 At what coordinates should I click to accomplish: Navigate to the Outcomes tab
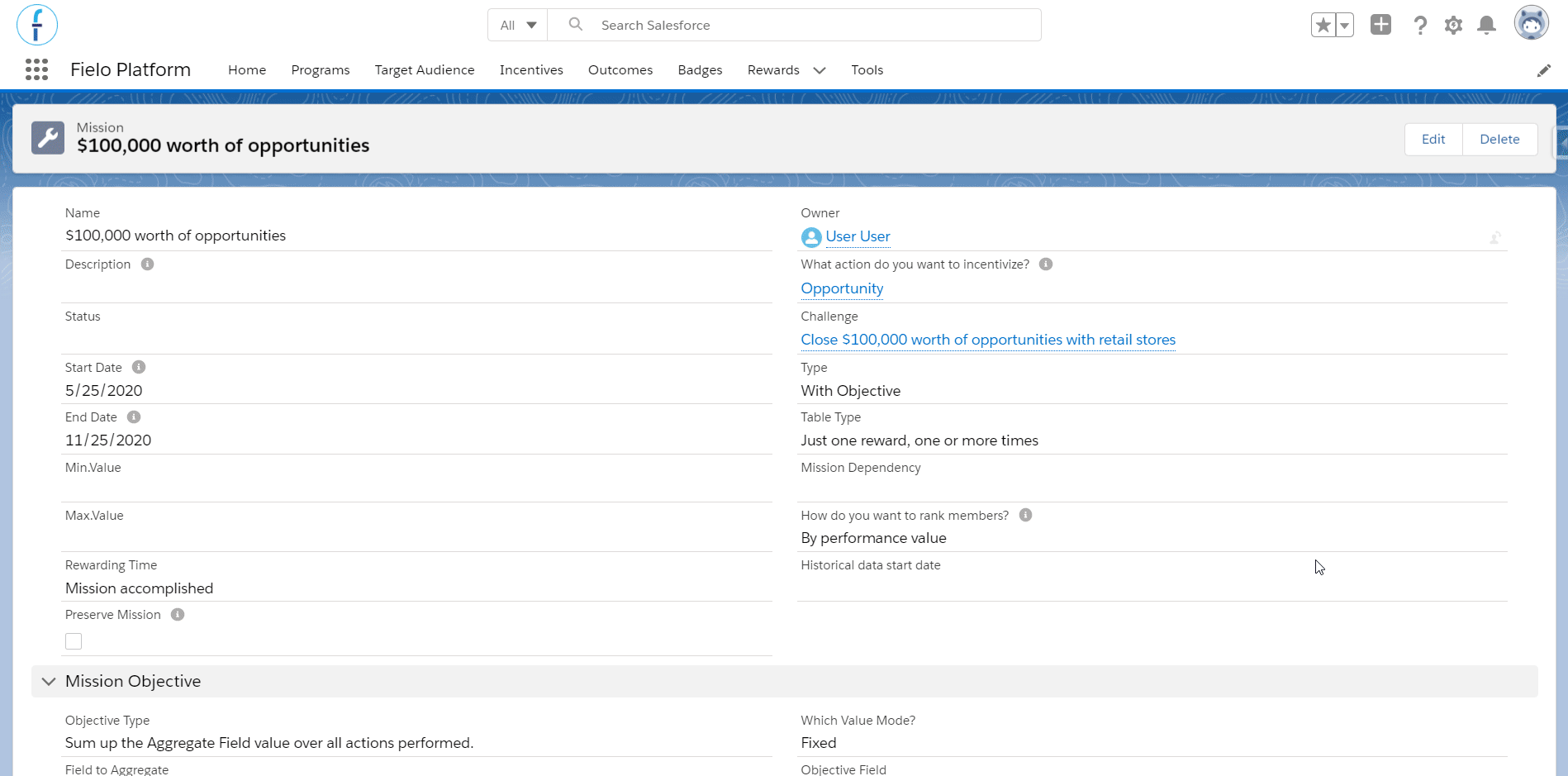(620, 70)
